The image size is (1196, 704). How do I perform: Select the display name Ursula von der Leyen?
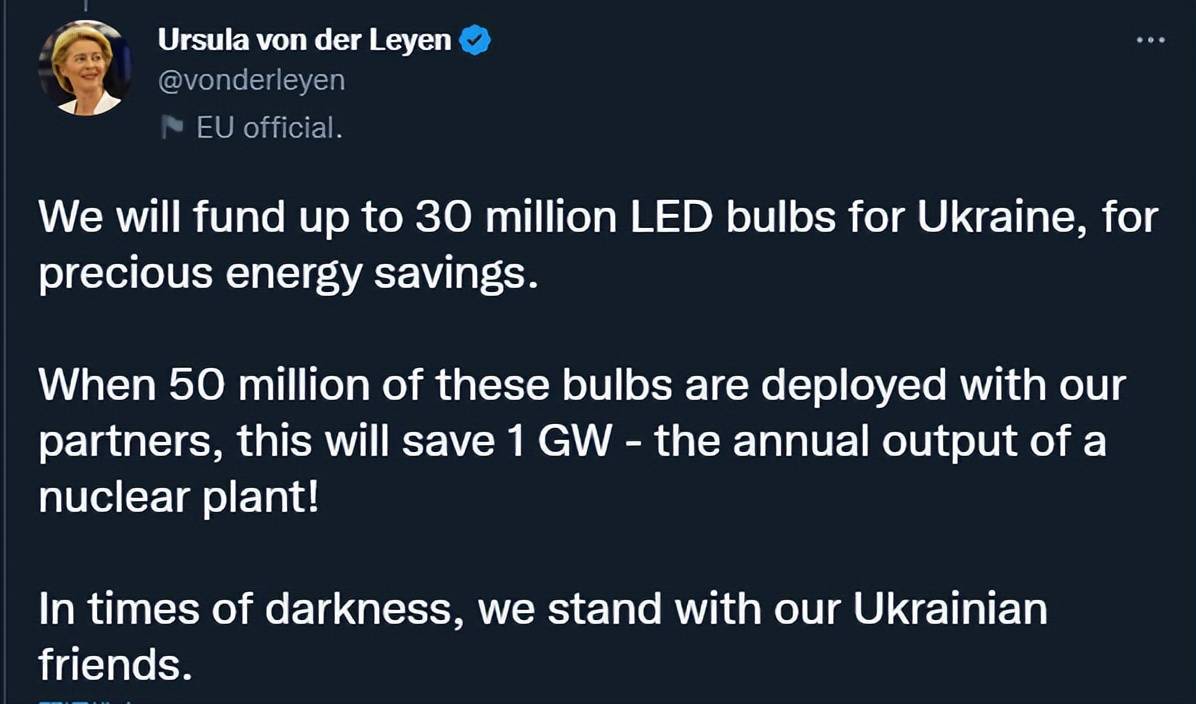tap(304, 40)
